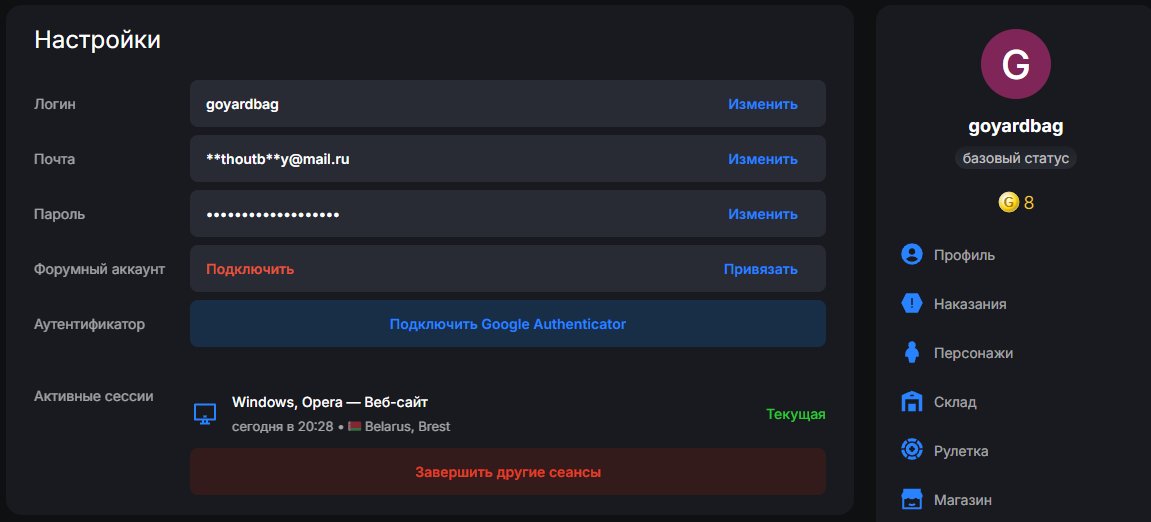The image size is (1151, 522).
Task: Click the monitor icon of Windows session
Action: click(205, 413)
